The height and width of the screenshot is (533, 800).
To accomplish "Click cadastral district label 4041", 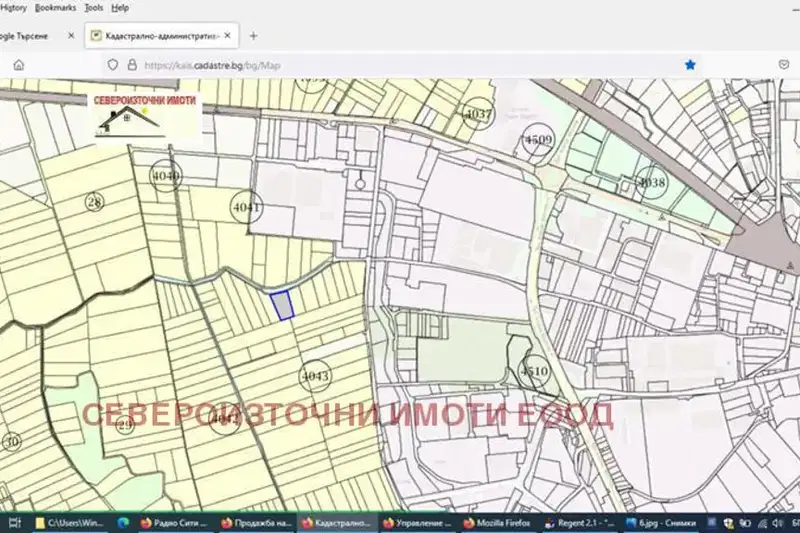I will [246, 207].
